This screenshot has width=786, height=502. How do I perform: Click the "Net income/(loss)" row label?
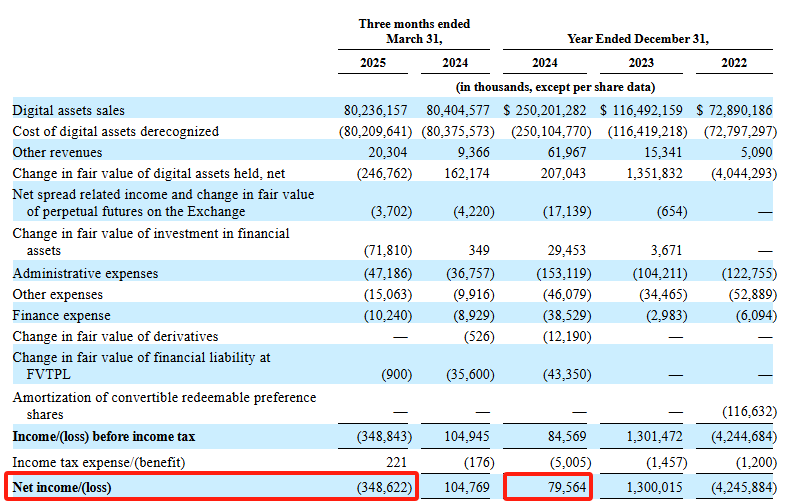(x=62, y=487)
